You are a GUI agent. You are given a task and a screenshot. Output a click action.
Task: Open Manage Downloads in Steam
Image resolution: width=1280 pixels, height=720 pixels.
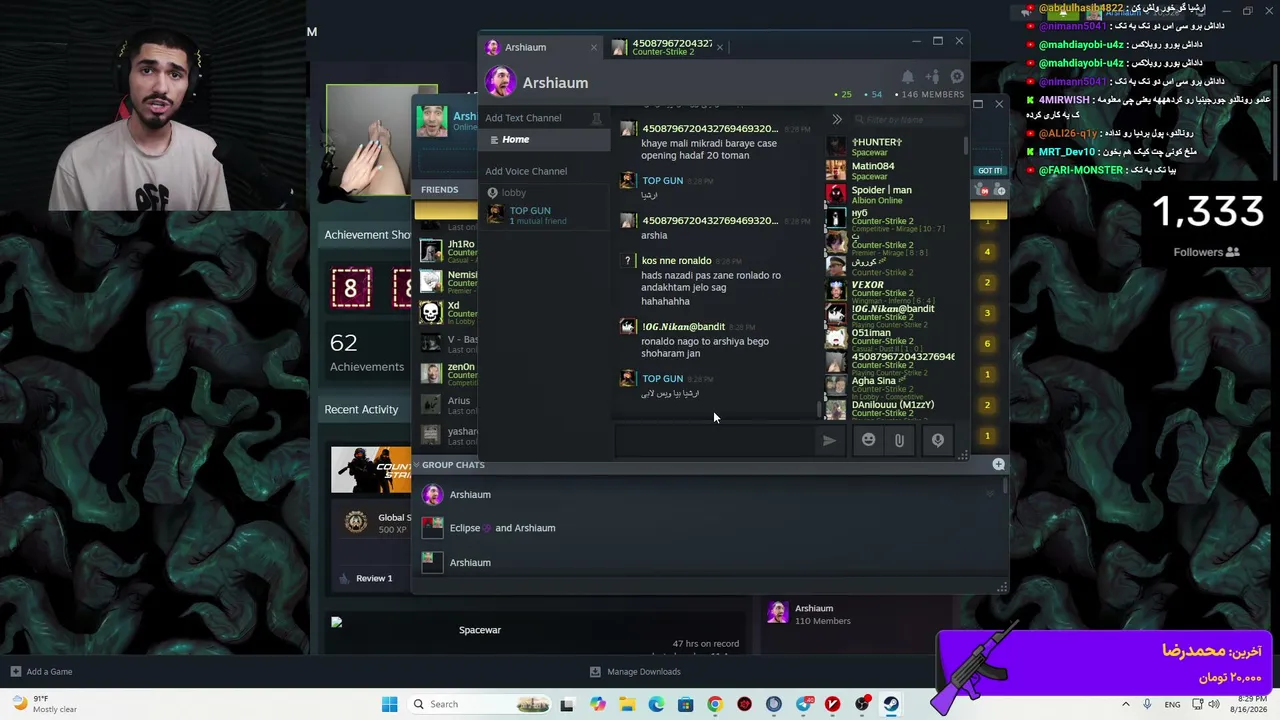coord(635,672)
